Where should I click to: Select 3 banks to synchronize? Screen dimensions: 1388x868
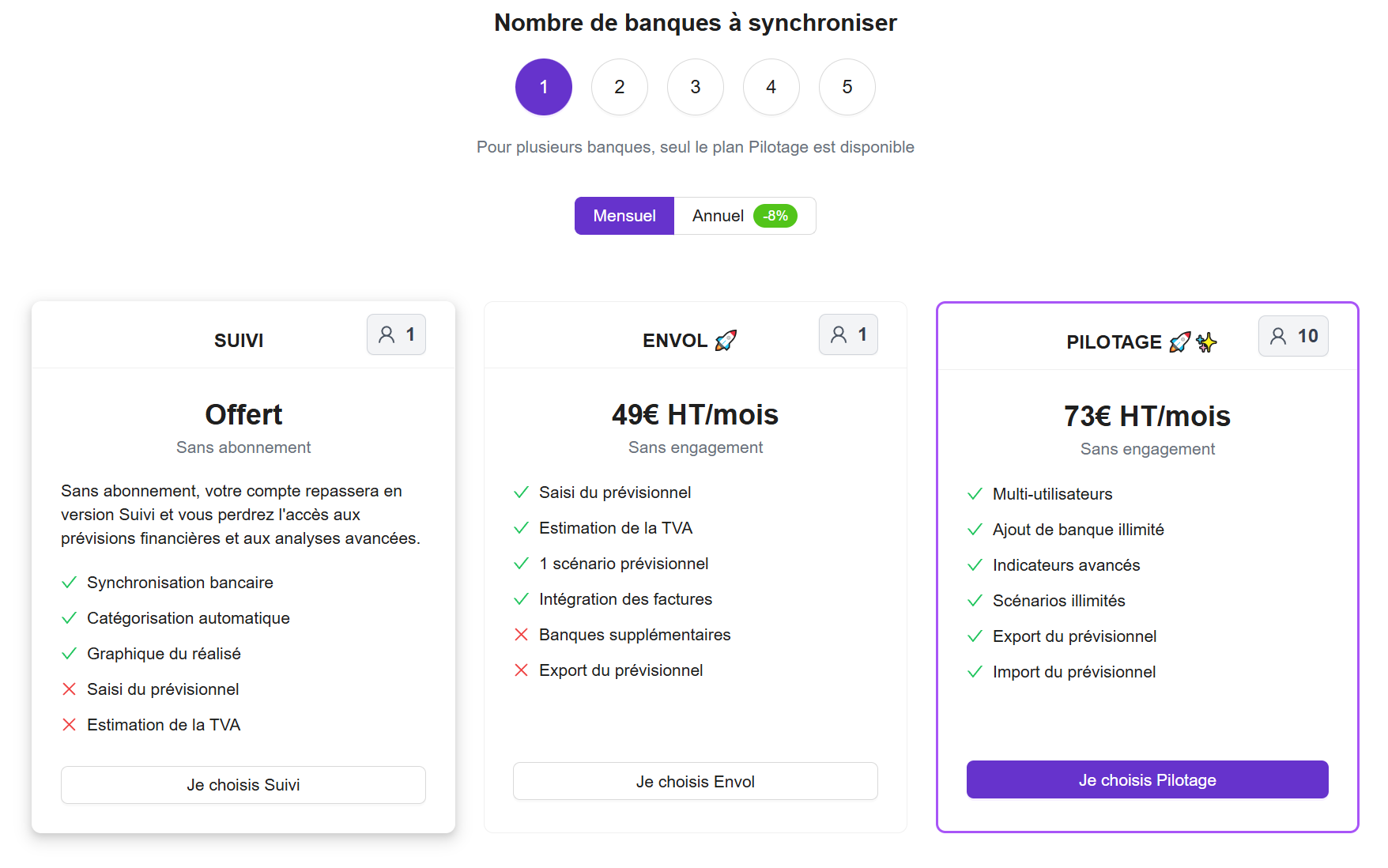[696, 87]
